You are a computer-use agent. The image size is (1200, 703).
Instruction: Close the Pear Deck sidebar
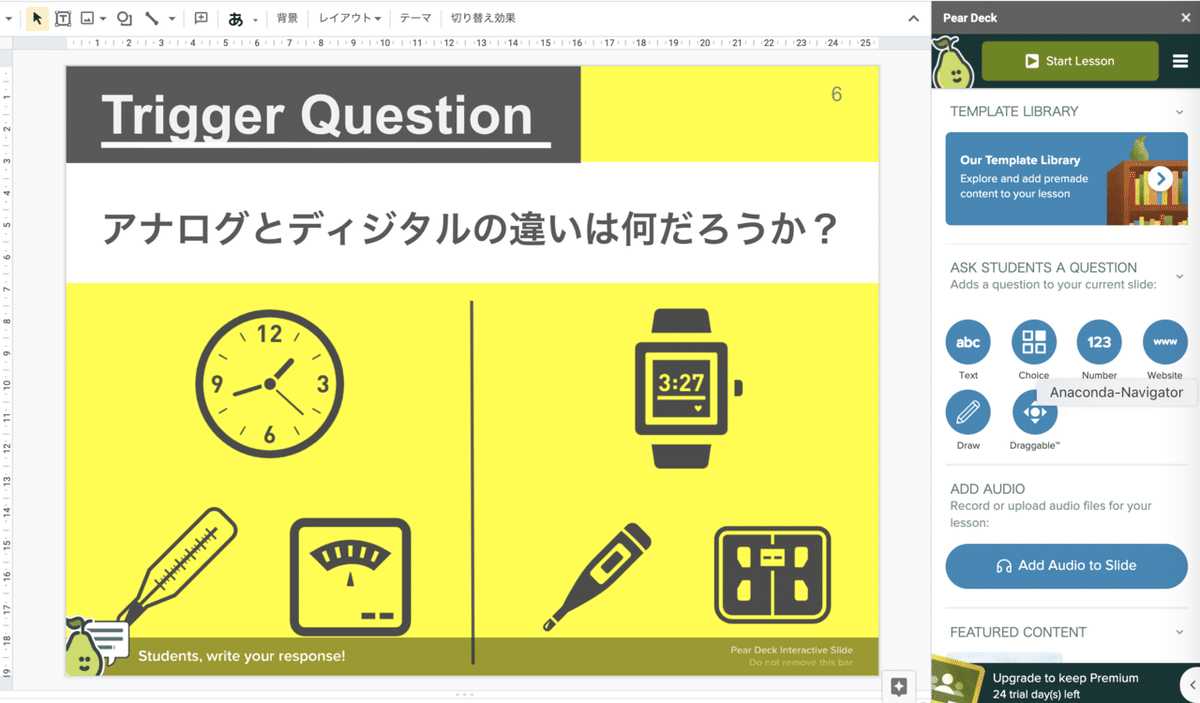(x=1186, y=17)
